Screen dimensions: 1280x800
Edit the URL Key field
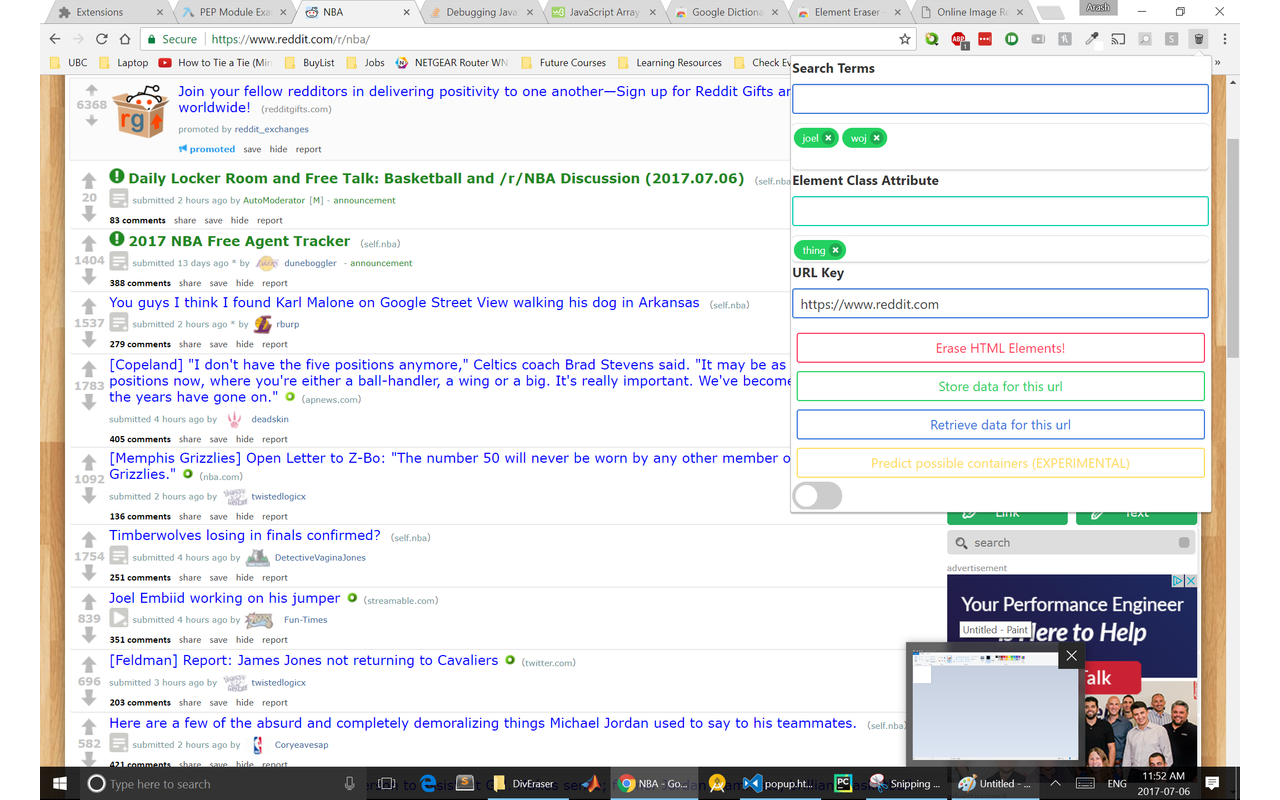(x=1000, y=303)
